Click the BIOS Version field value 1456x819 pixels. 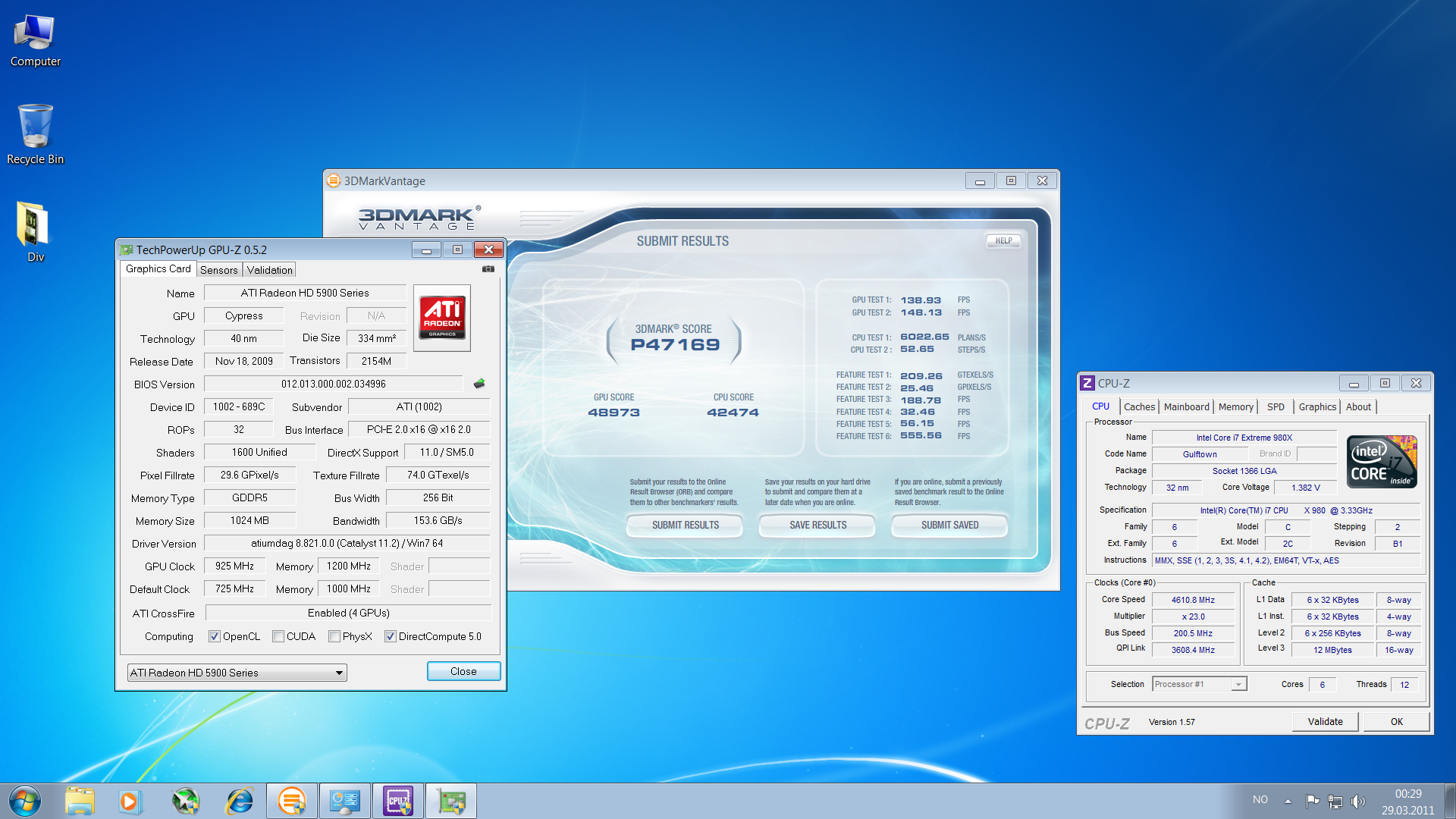(334, 384)
